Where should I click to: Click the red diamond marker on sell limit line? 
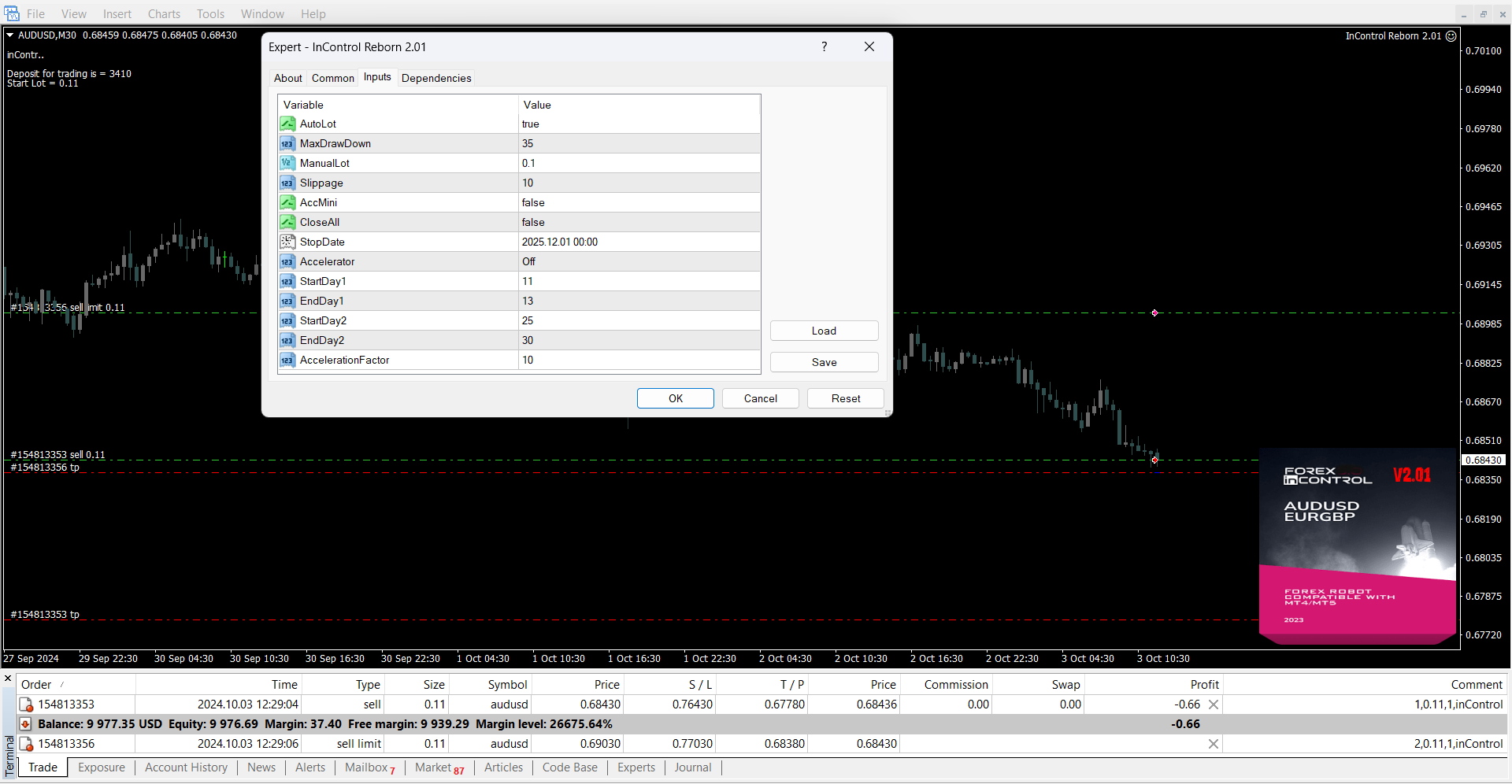[x=1154, y=313]
